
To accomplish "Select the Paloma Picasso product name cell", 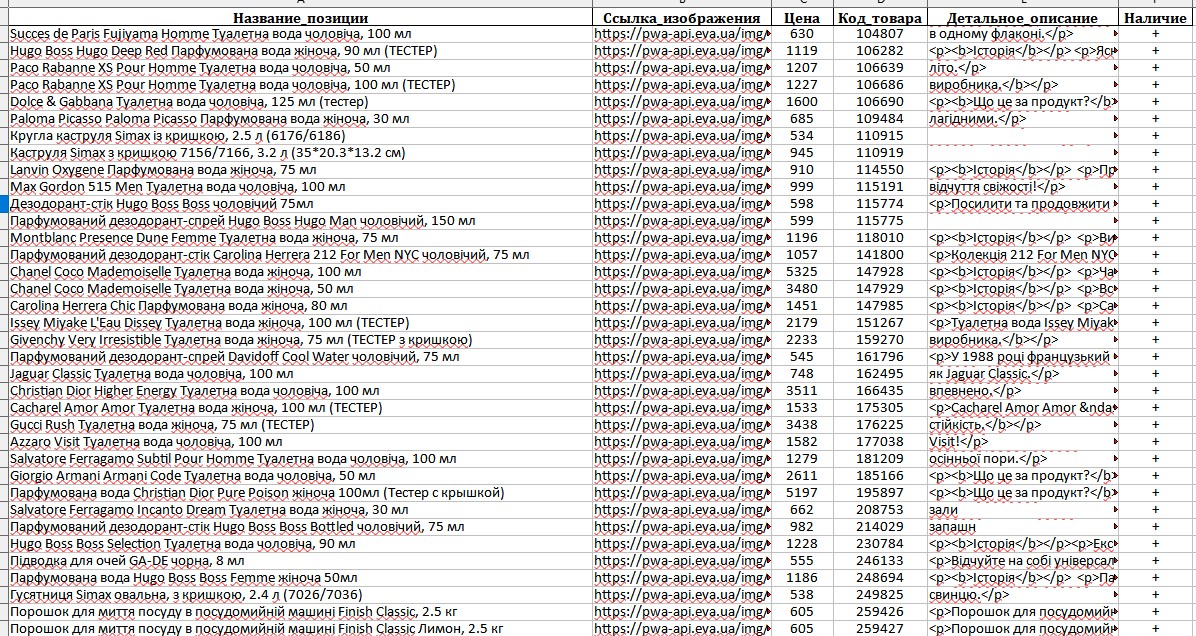I will pyautogui.click(x=301, y=119).
